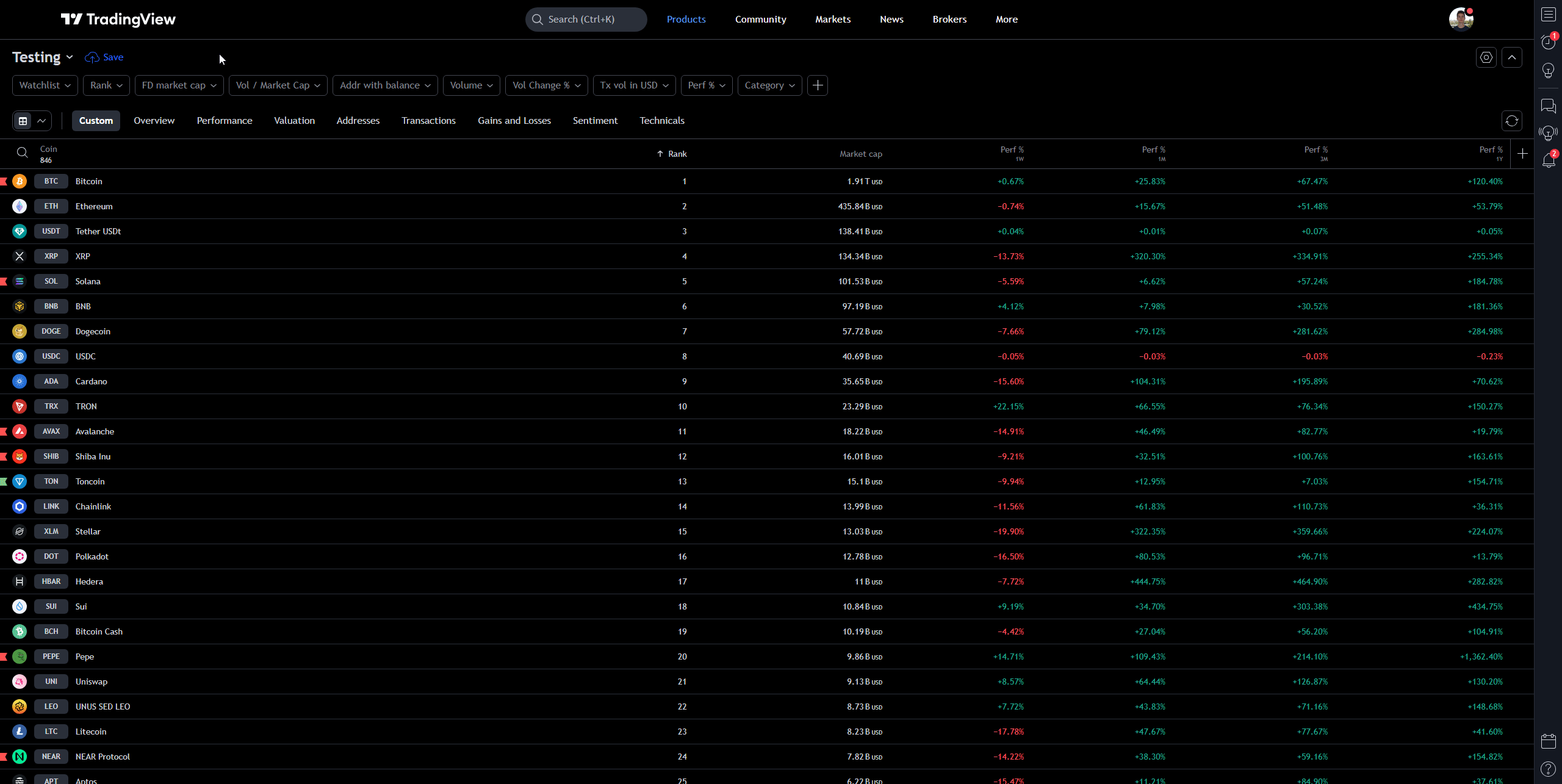The width and height of the screenshot is (1562, 784).
Task: Open the Tx vol in USD filter dropdown
Action: pyautogui.click(x=635, y=85)
